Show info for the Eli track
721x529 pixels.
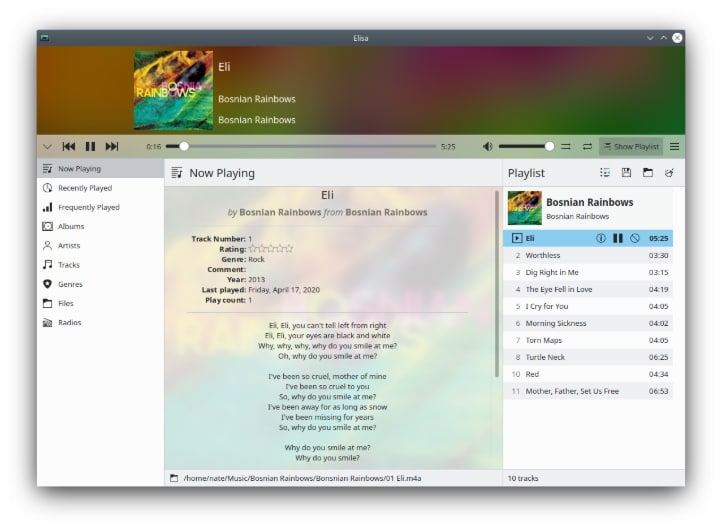(601, 238)
